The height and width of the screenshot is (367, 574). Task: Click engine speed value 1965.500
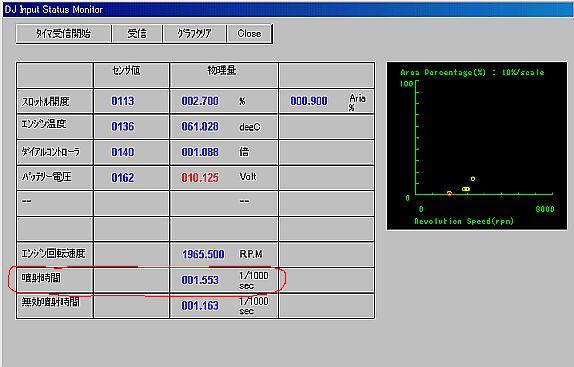(x=203, y=254)
